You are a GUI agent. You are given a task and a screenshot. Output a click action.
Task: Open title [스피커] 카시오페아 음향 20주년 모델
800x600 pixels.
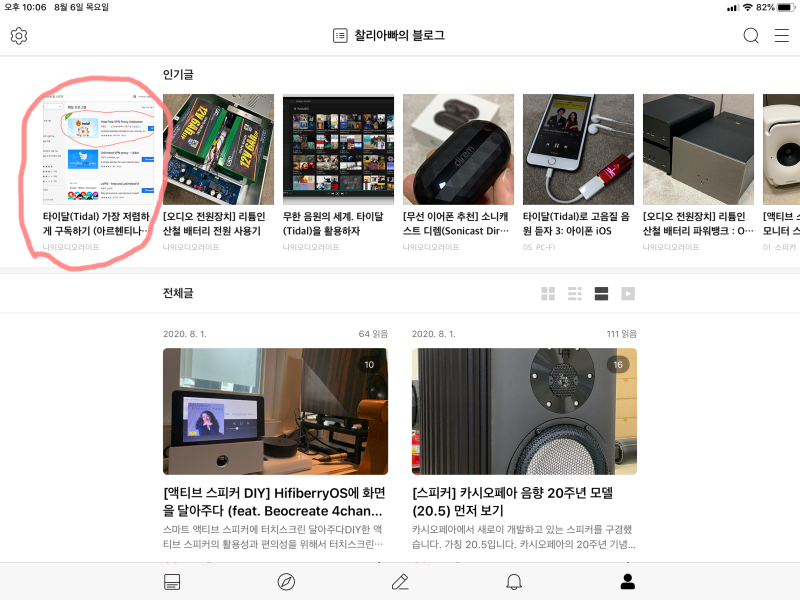click(512, 502)
